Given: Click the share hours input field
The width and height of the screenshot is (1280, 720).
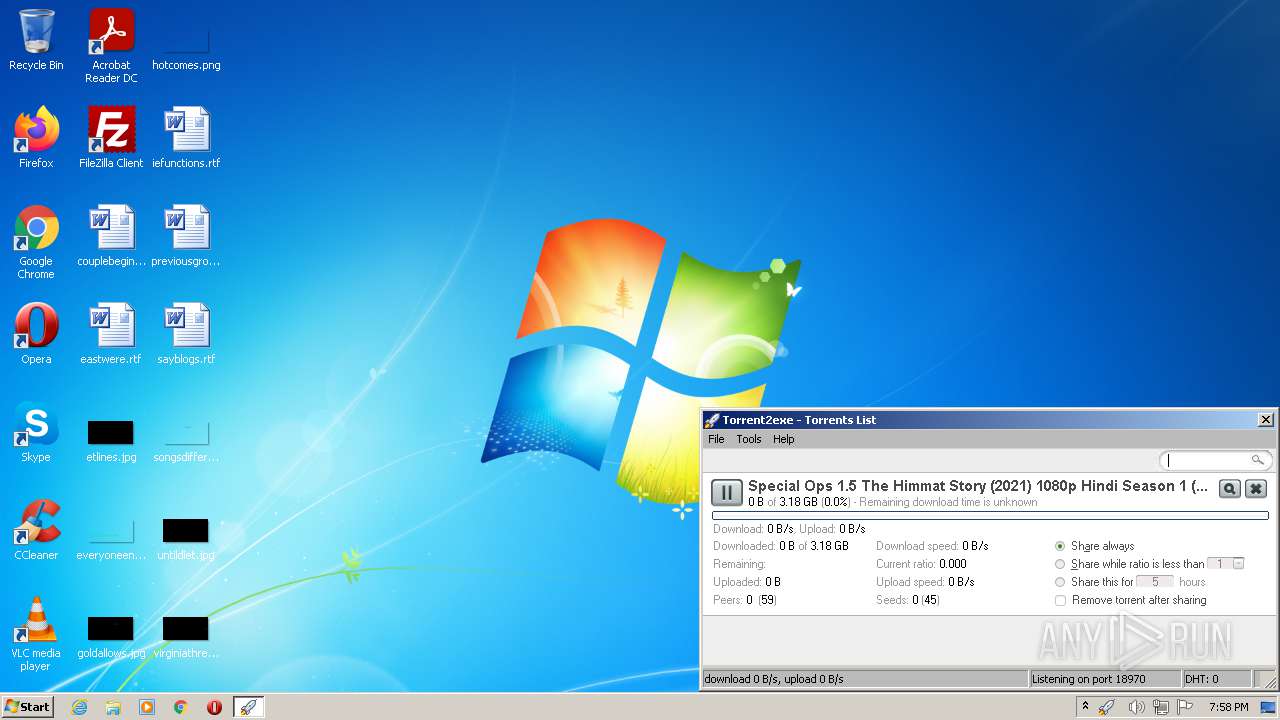Looking at the screenshot, I should pyautogui.click(x=1155, y=582).
